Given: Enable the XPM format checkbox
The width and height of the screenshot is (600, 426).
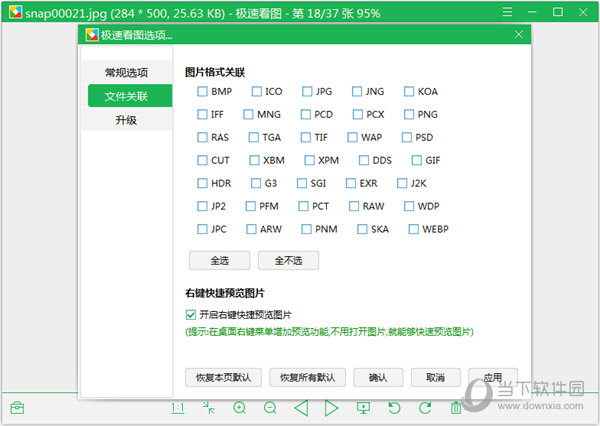Looking at the screenshot, I should coord(310,160).
